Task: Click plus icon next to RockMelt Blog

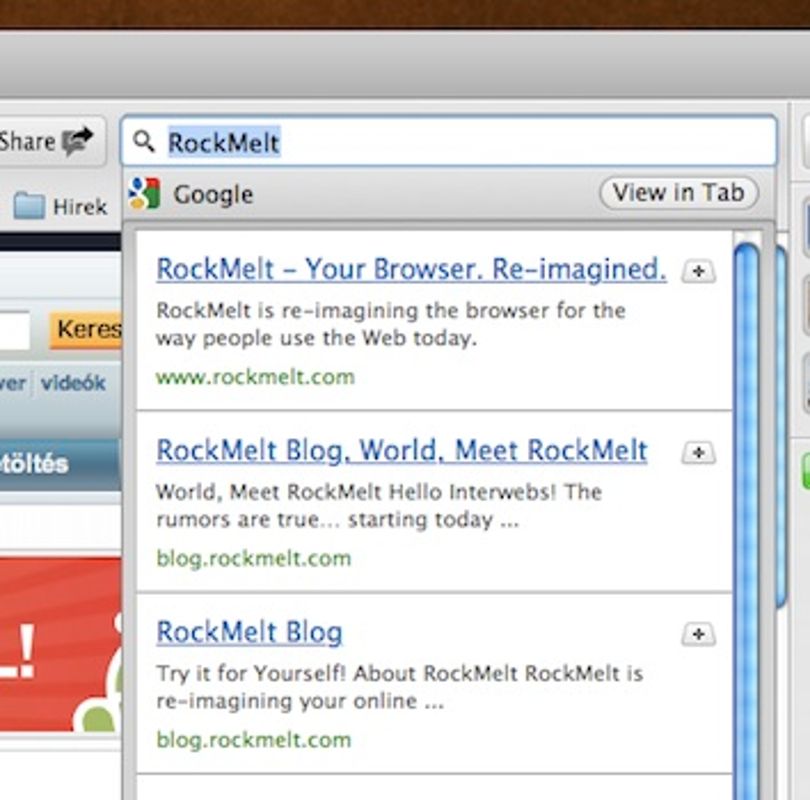Action: pos(698,634)
